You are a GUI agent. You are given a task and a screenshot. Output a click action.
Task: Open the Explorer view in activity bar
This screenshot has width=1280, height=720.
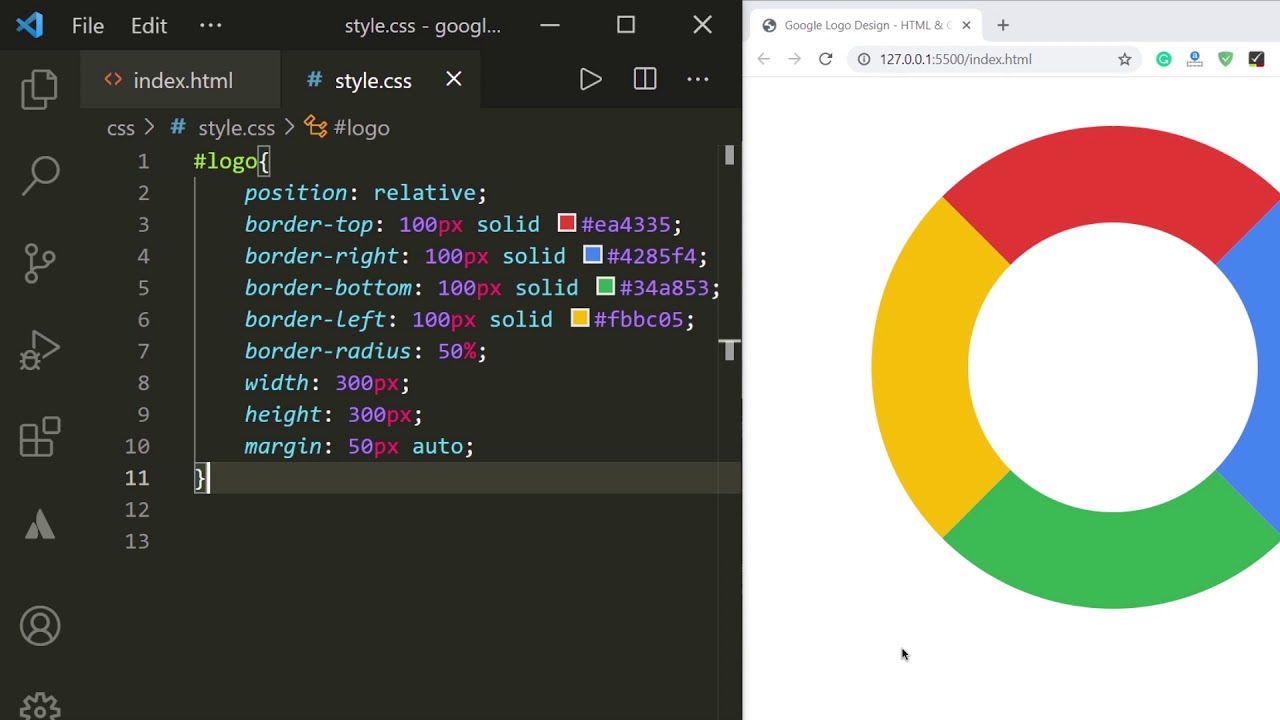(40, 89)
